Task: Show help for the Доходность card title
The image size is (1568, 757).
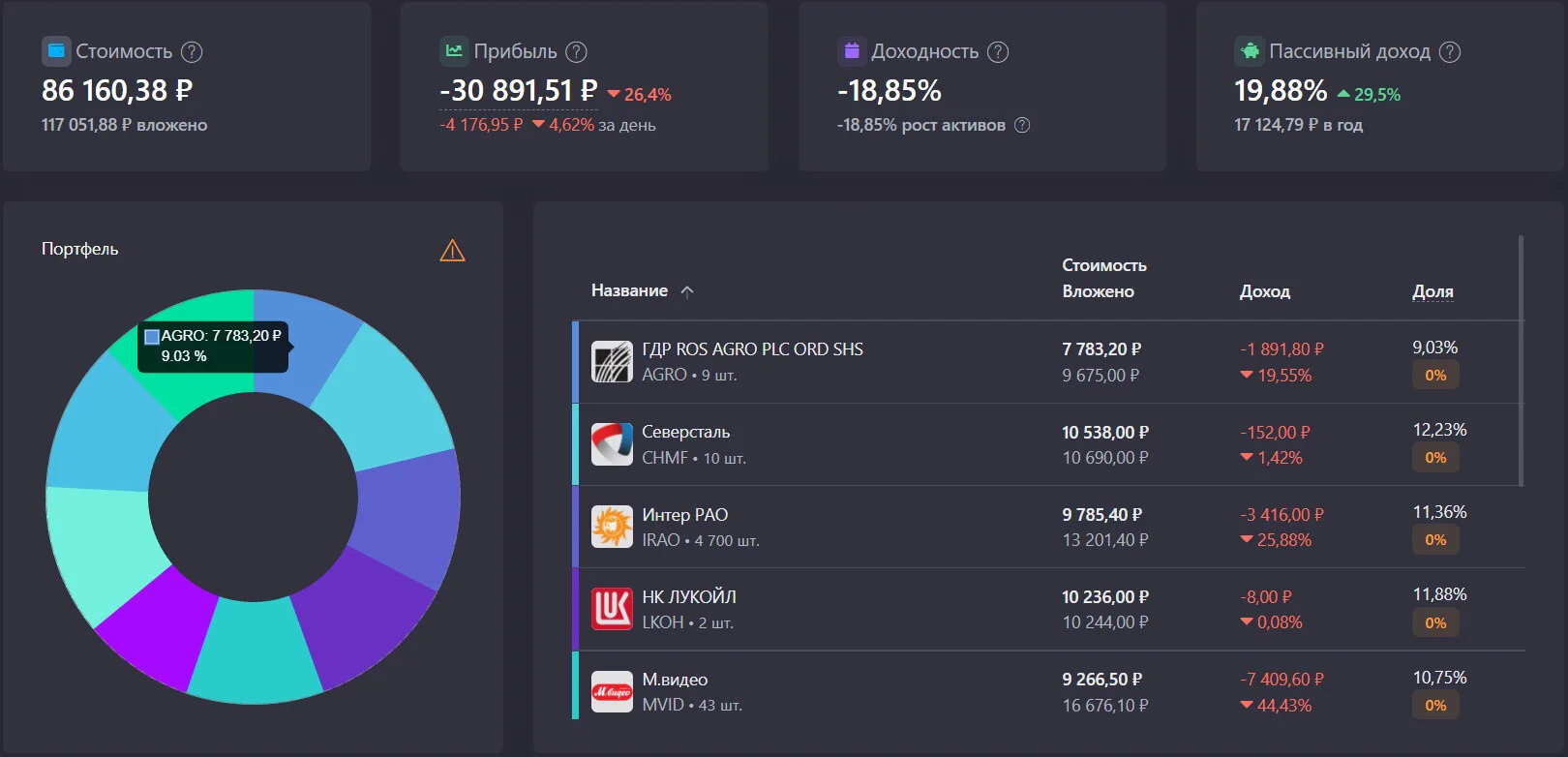Action: [998, 52]
